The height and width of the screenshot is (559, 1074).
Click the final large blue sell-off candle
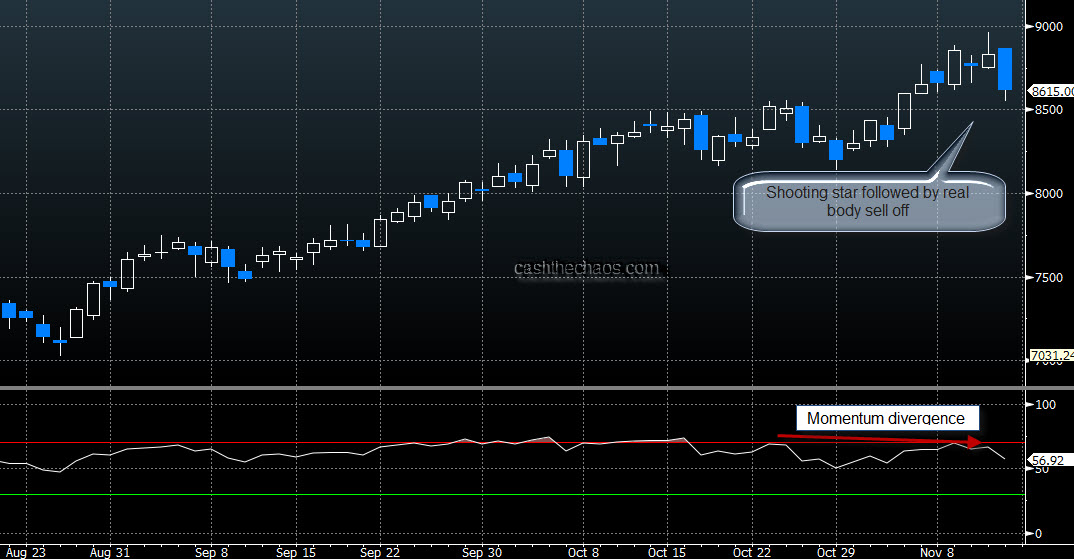pos(1005,69)
